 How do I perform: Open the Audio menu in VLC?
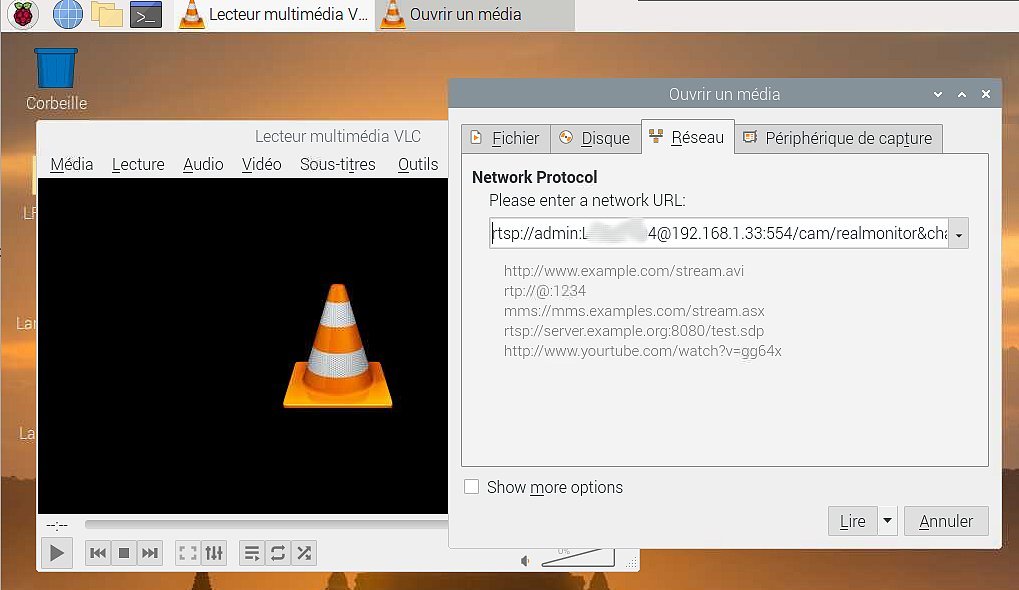tap(203, 164)
